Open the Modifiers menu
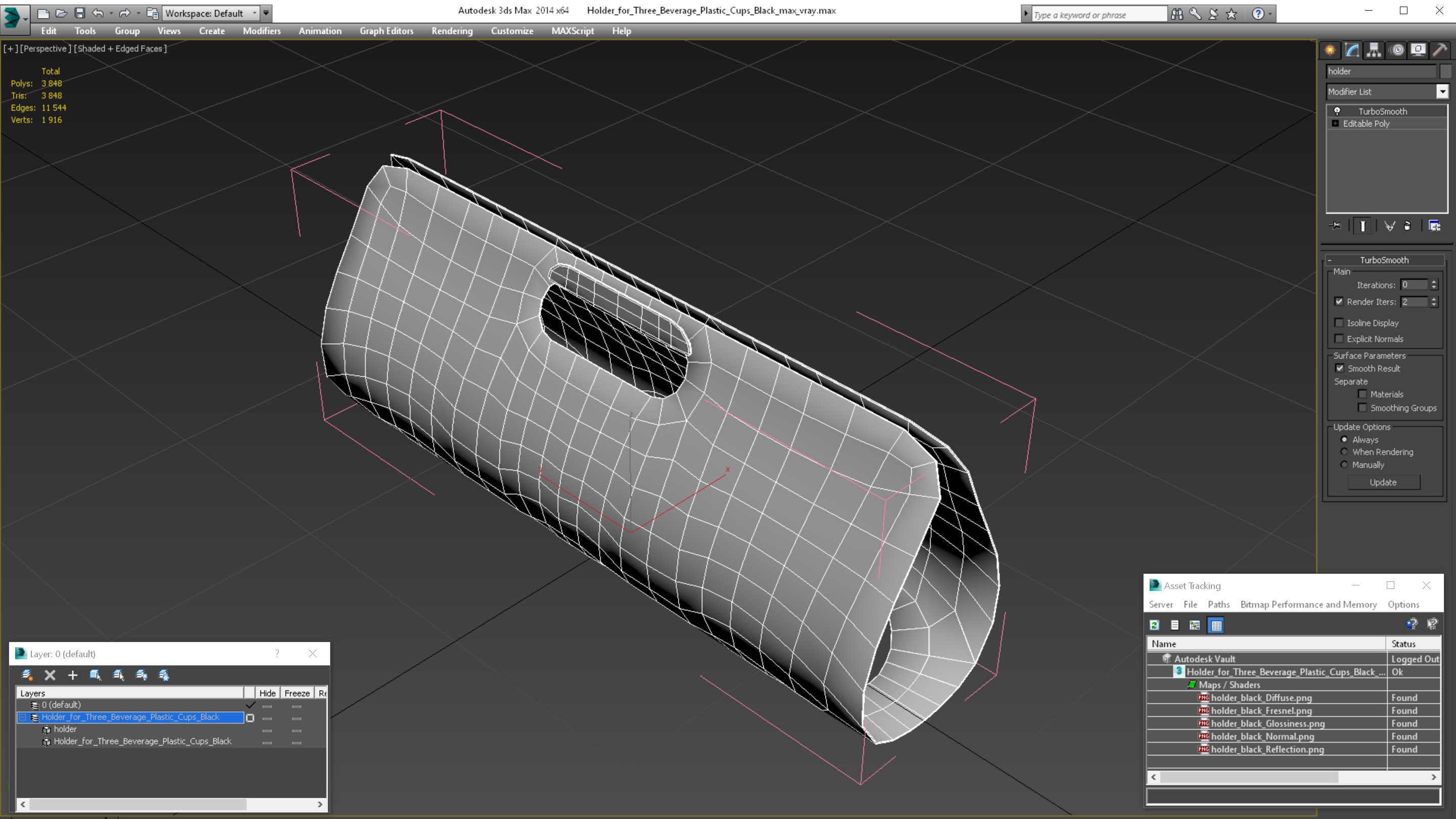 pyautogui.click(x=262, y=31)
